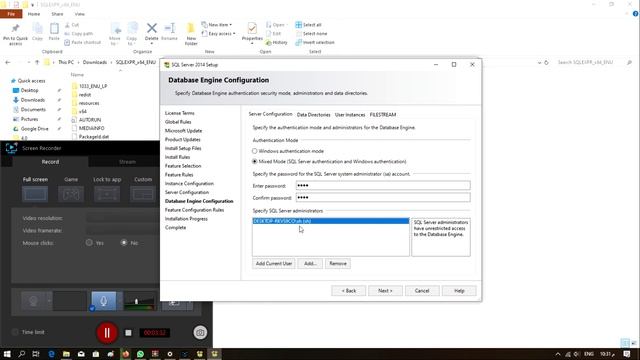
Task: Select the Record tab in Screen Recorder
Action: (50, 162)
